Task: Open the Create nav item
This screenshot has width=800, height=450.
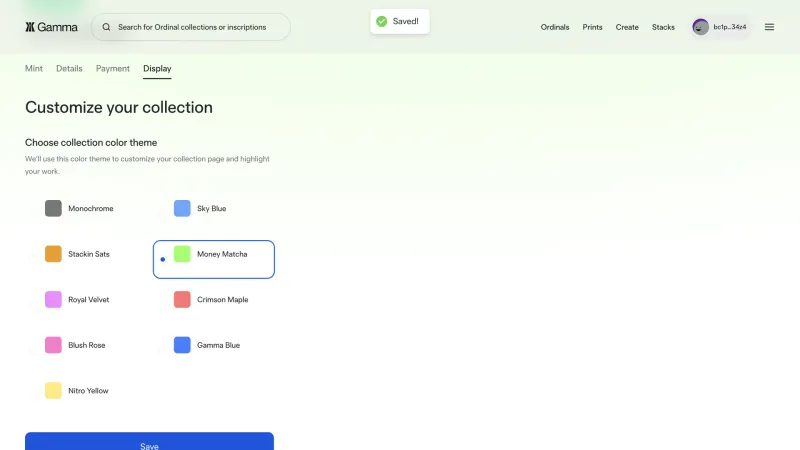Action: point(627,27)
